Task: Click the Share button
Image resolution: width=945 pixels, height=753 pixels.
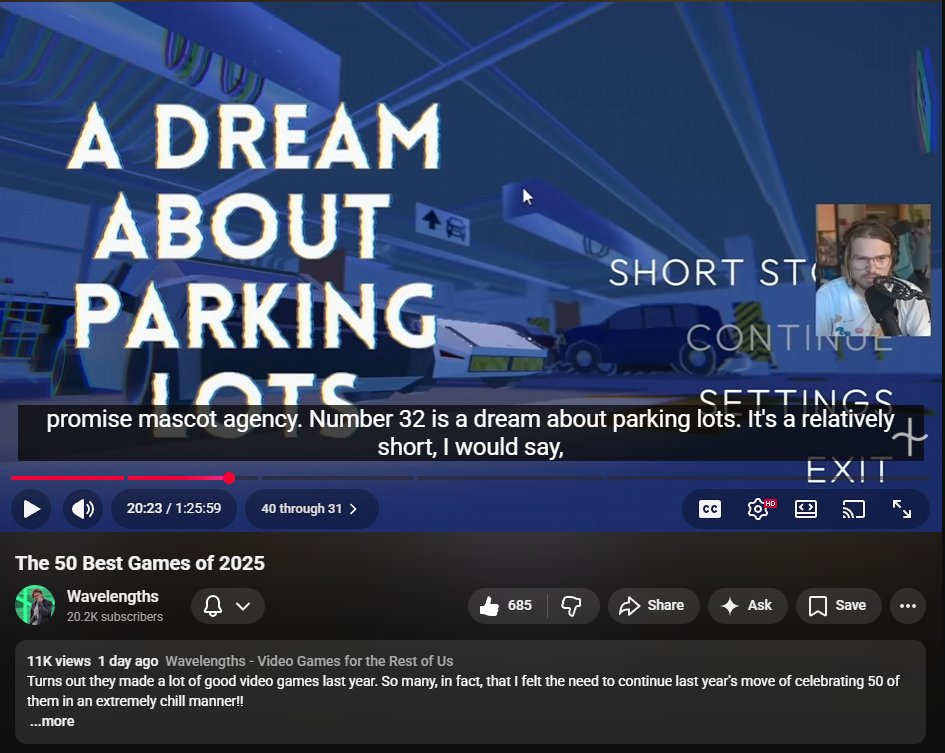Action: click(x=653, y=605)
